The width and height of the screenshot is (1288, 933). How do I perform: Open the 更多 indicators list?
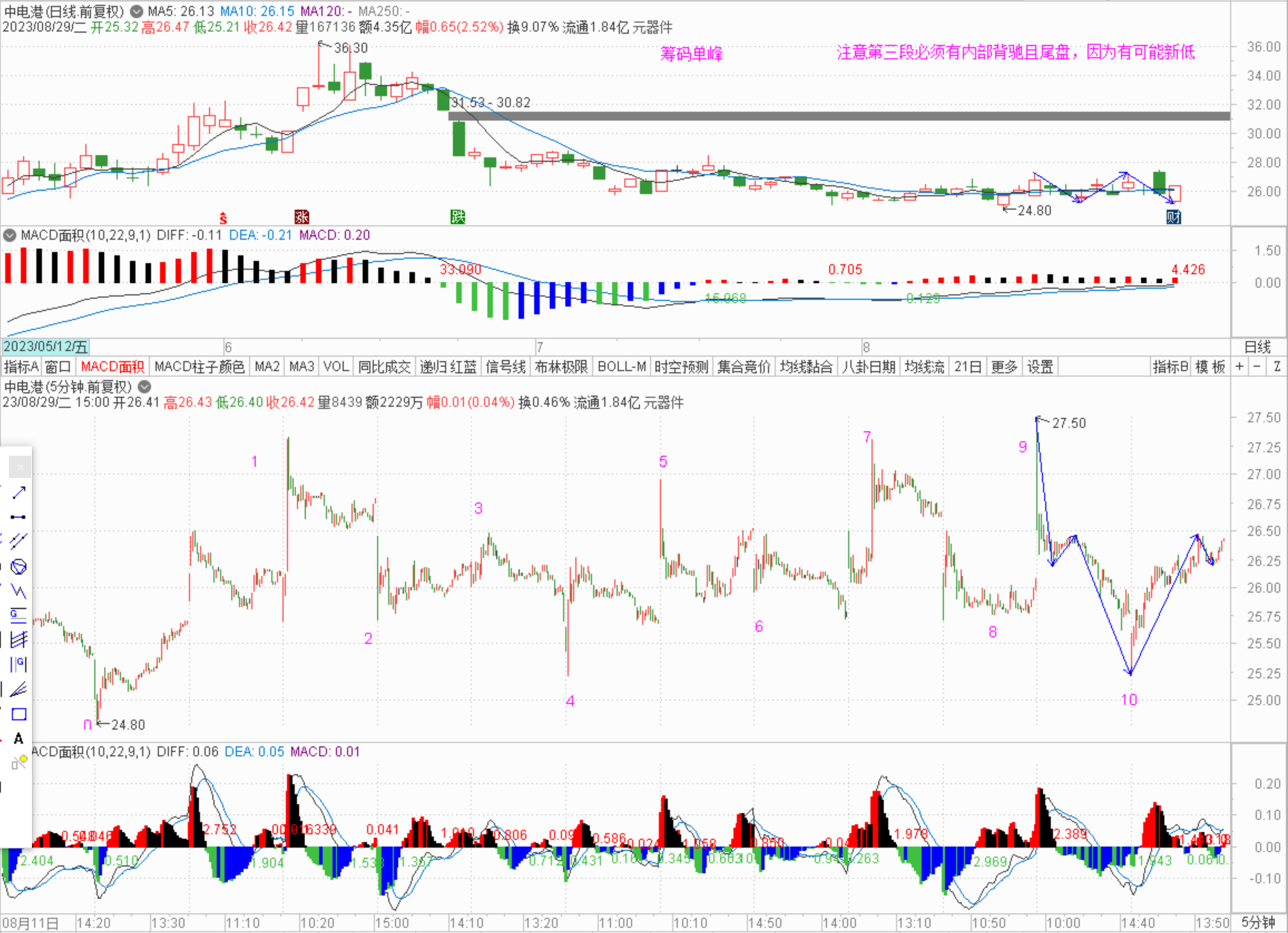point(1004,367)
